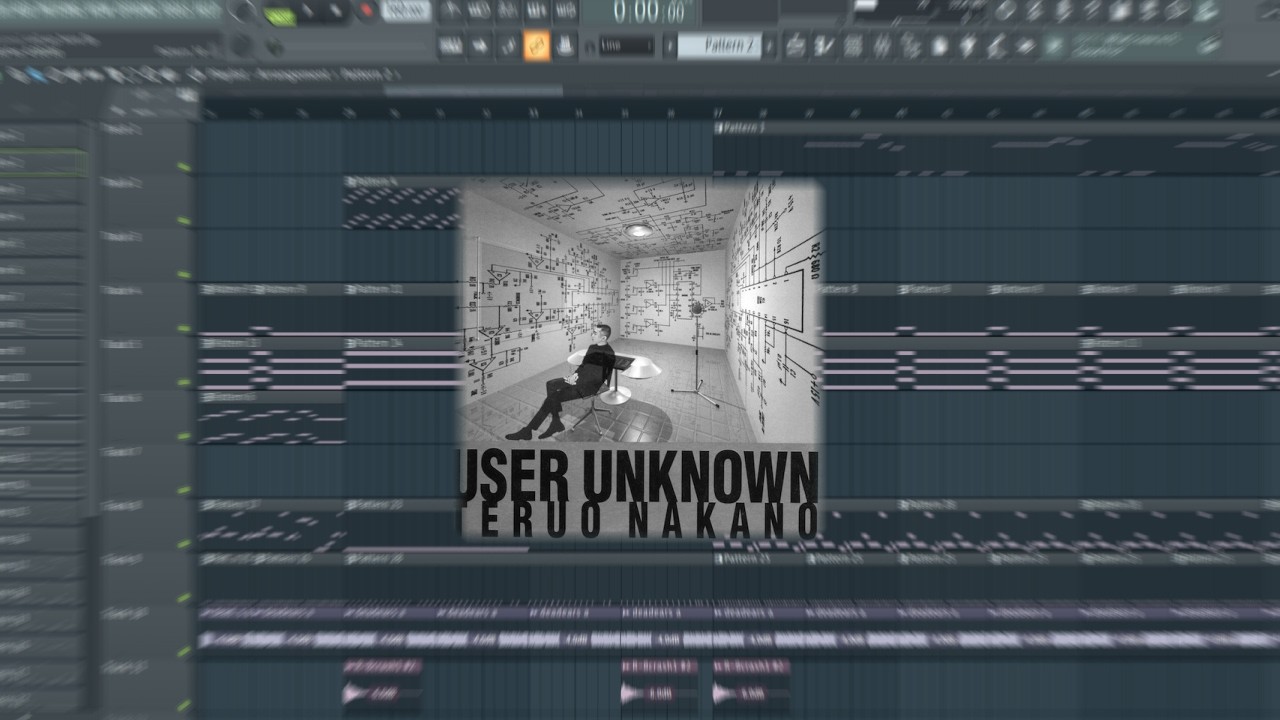Step to next pattern with selector arrow
The width and height of the screenshot is (1280, 720).
tap(769, 46)
